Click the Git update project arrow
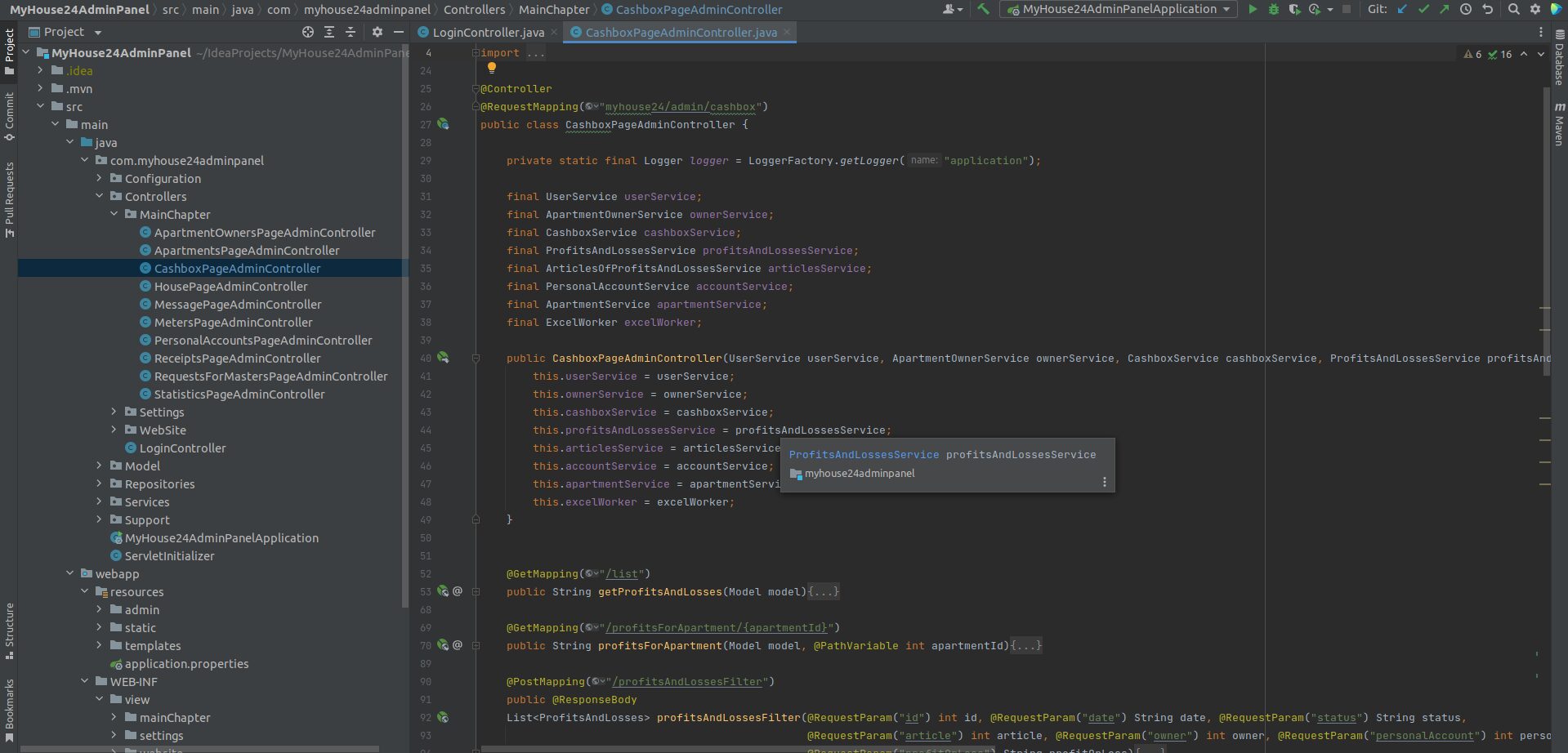Viewport: 1568px width, 753px height. pyautogui.click(x=1403, y=9)
